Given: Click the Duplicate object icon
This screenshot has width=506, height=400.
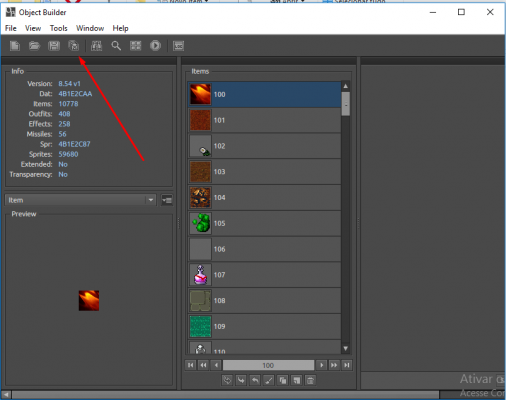Looking at the screenshot, I should [283, 380].
